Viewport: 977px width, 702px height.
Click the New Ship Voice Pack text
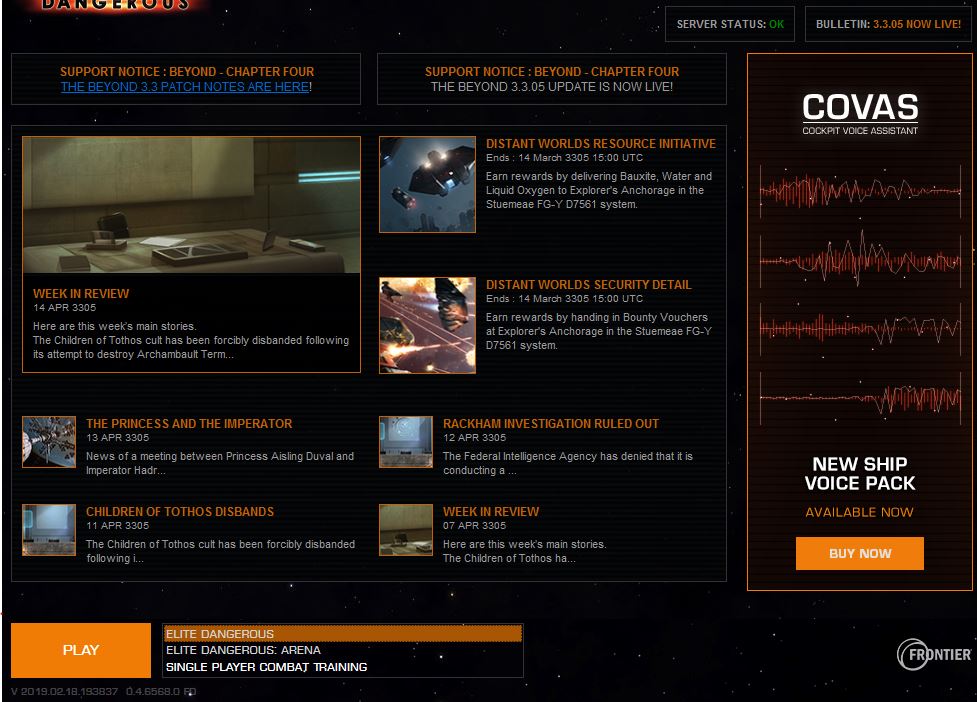point(860,473)
